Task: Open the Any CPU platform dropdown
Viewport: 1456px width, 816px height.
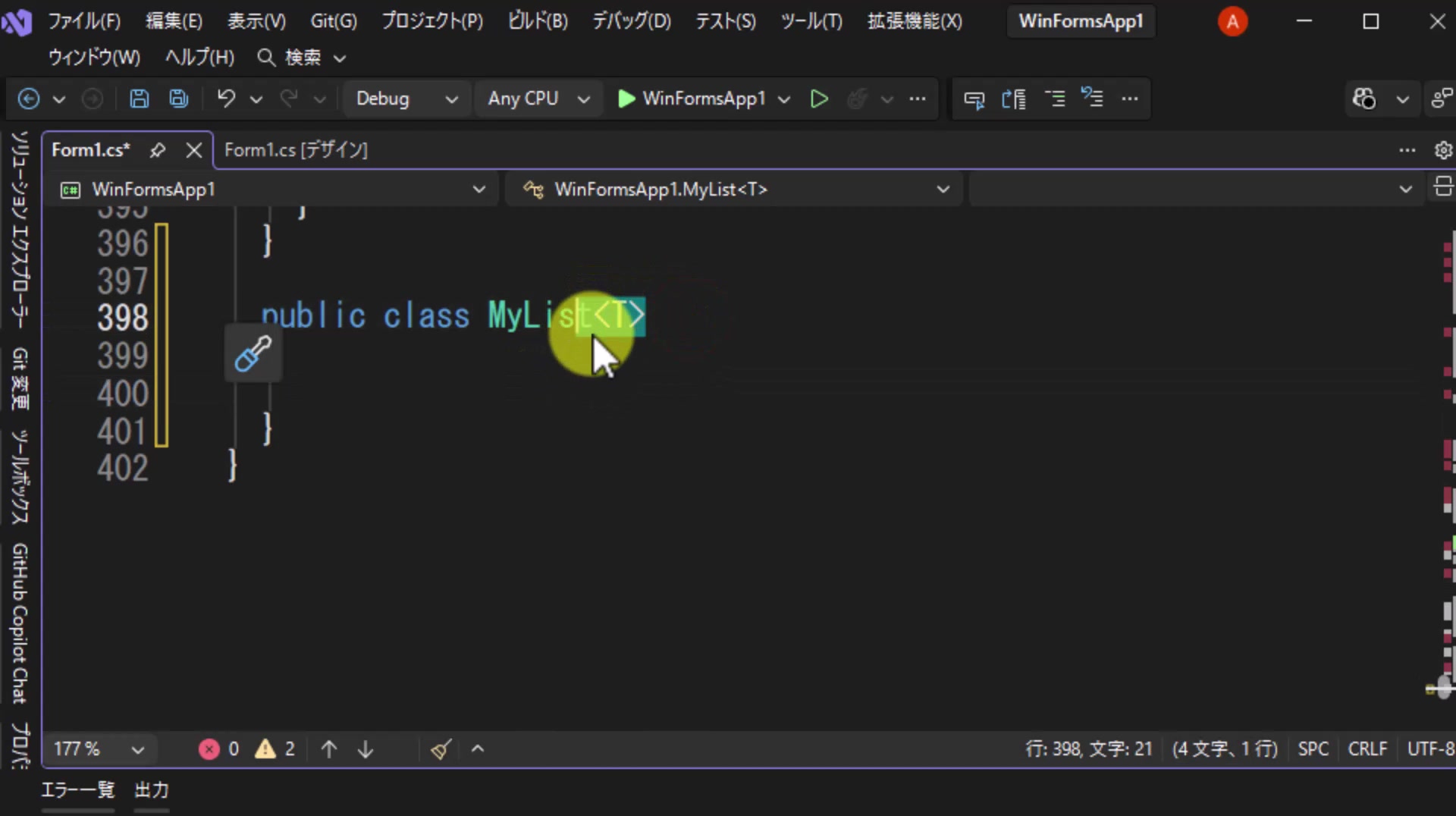Action: coord(538,99)
